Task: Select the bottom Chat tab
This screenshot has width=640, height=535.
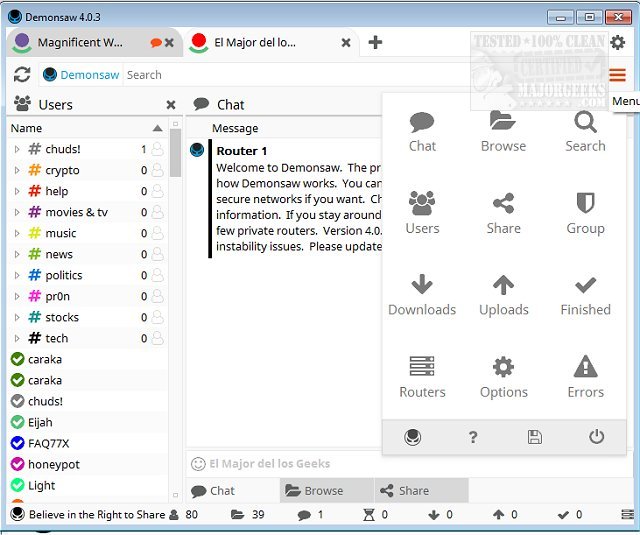Action: (233, 491)
